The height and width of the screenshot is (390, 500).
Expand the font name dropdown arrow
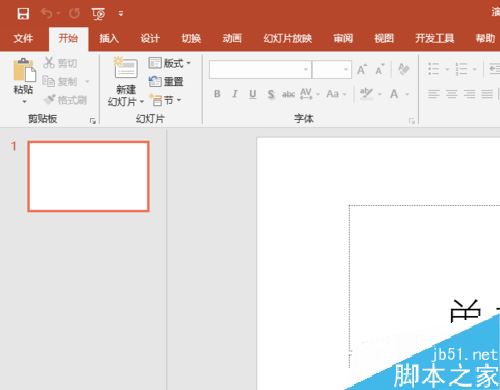click(x=306, y=69)
